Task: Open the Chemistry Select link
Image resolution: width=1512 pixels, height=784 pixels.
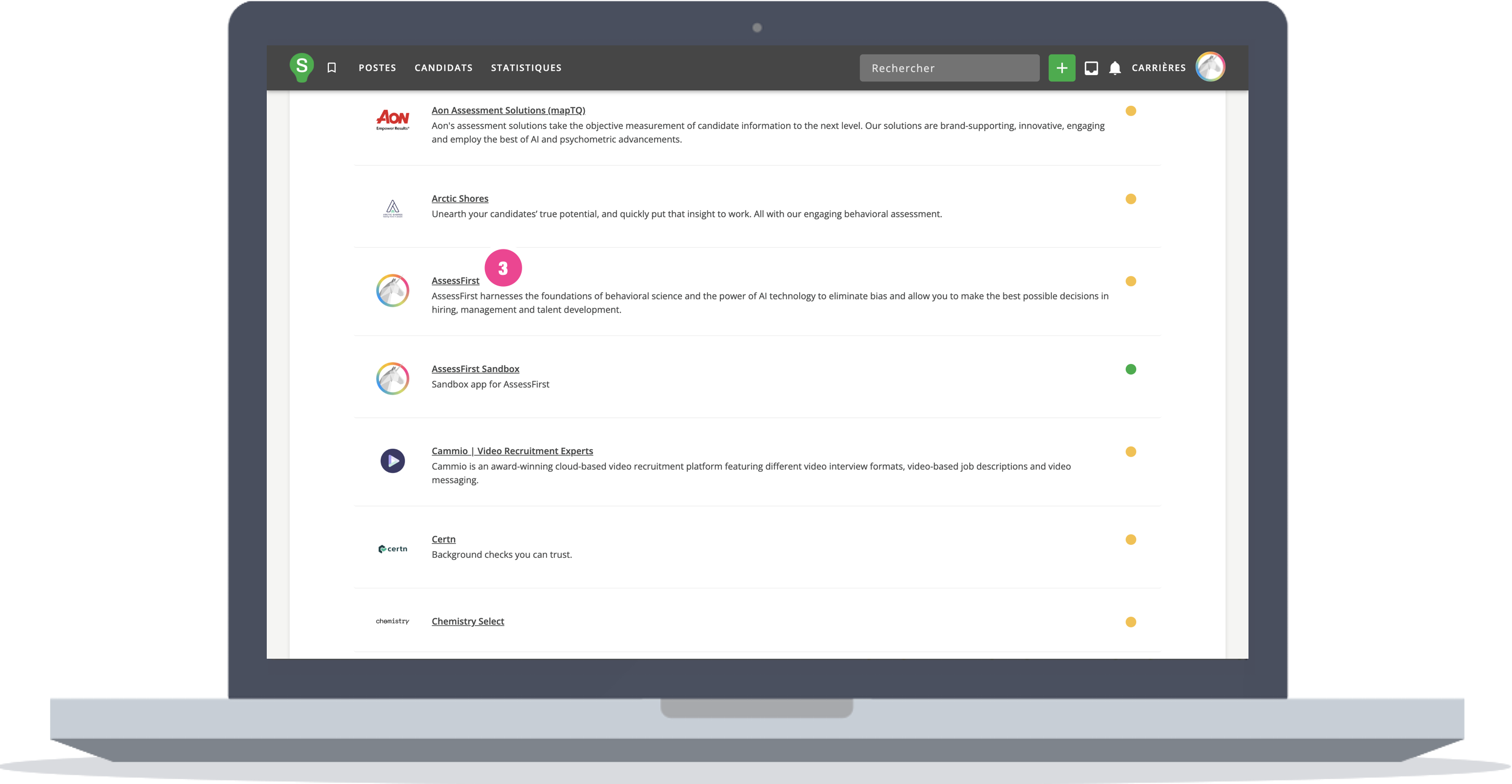Action: pyautogui.click(x=468, y=621)
